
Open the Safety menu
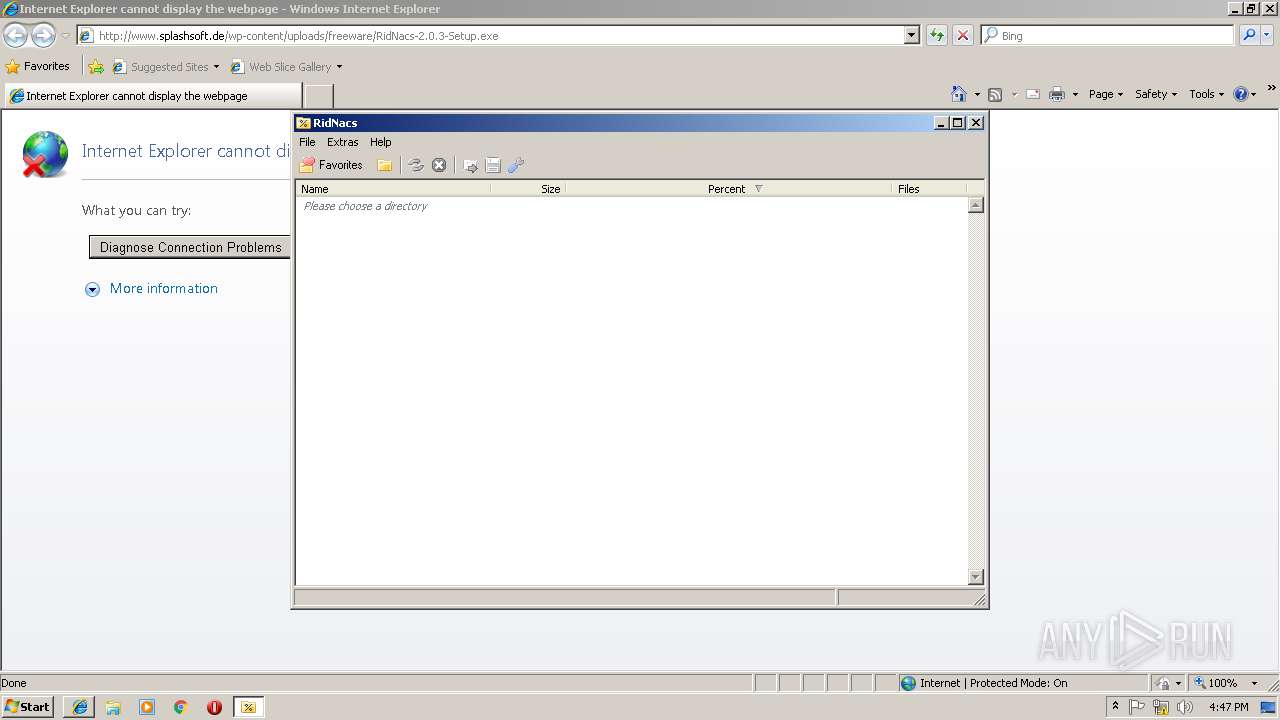pos(1156,94)
